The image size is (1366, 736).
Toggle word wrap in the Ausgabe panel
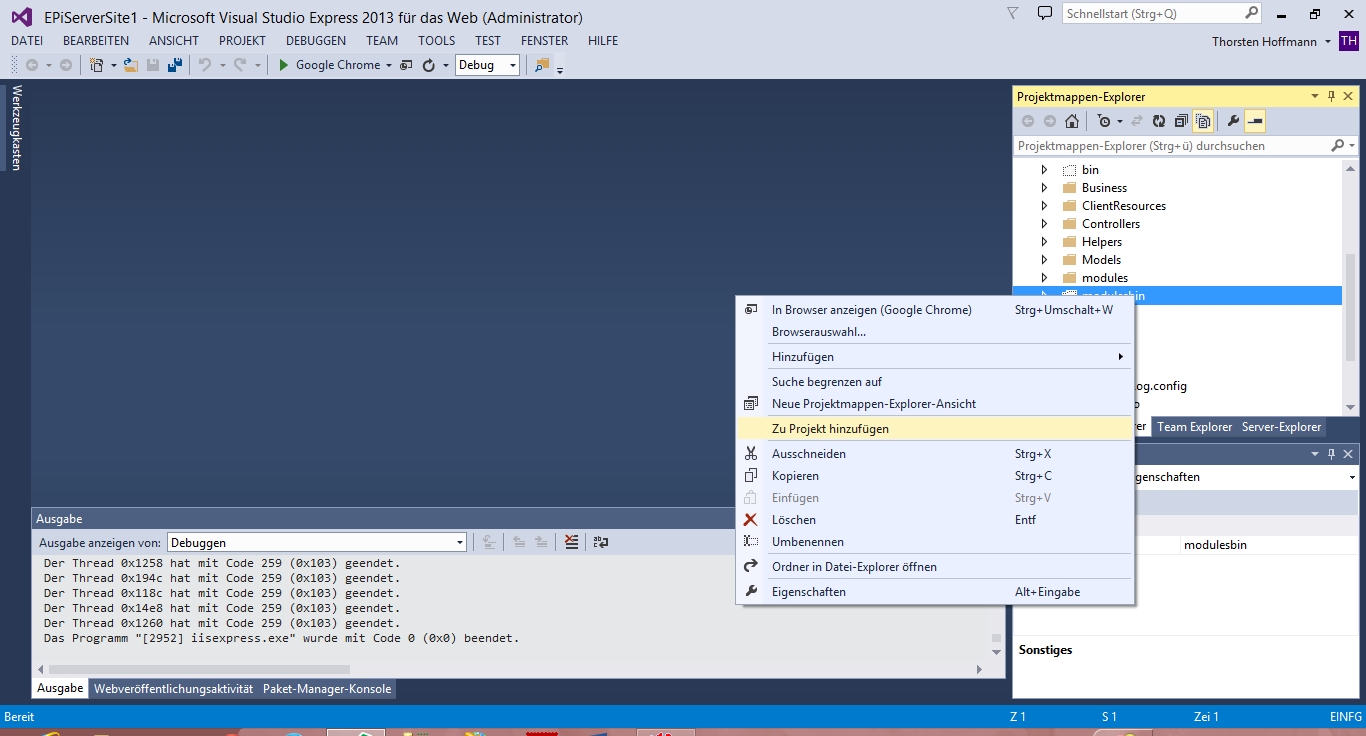click(600, 542)
